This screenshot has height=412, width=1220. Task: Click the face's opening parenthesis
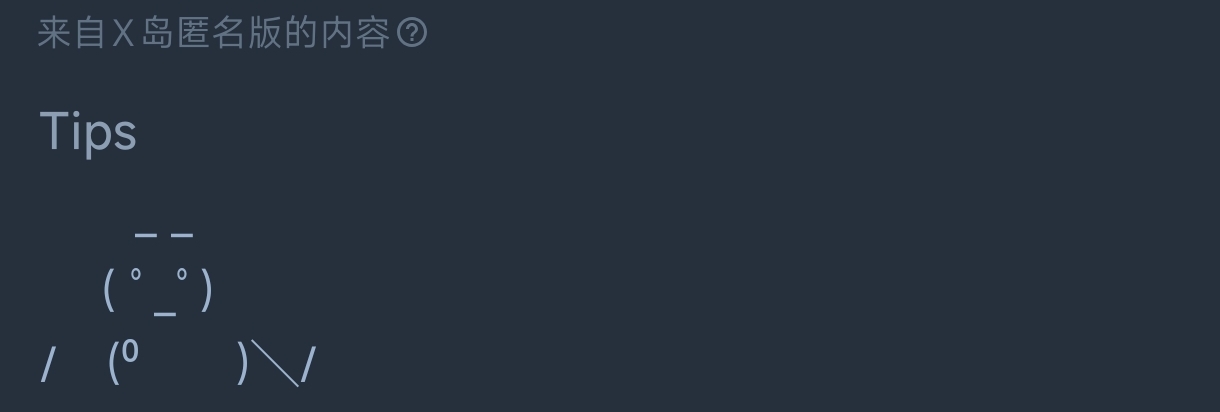tap(109, 291)
